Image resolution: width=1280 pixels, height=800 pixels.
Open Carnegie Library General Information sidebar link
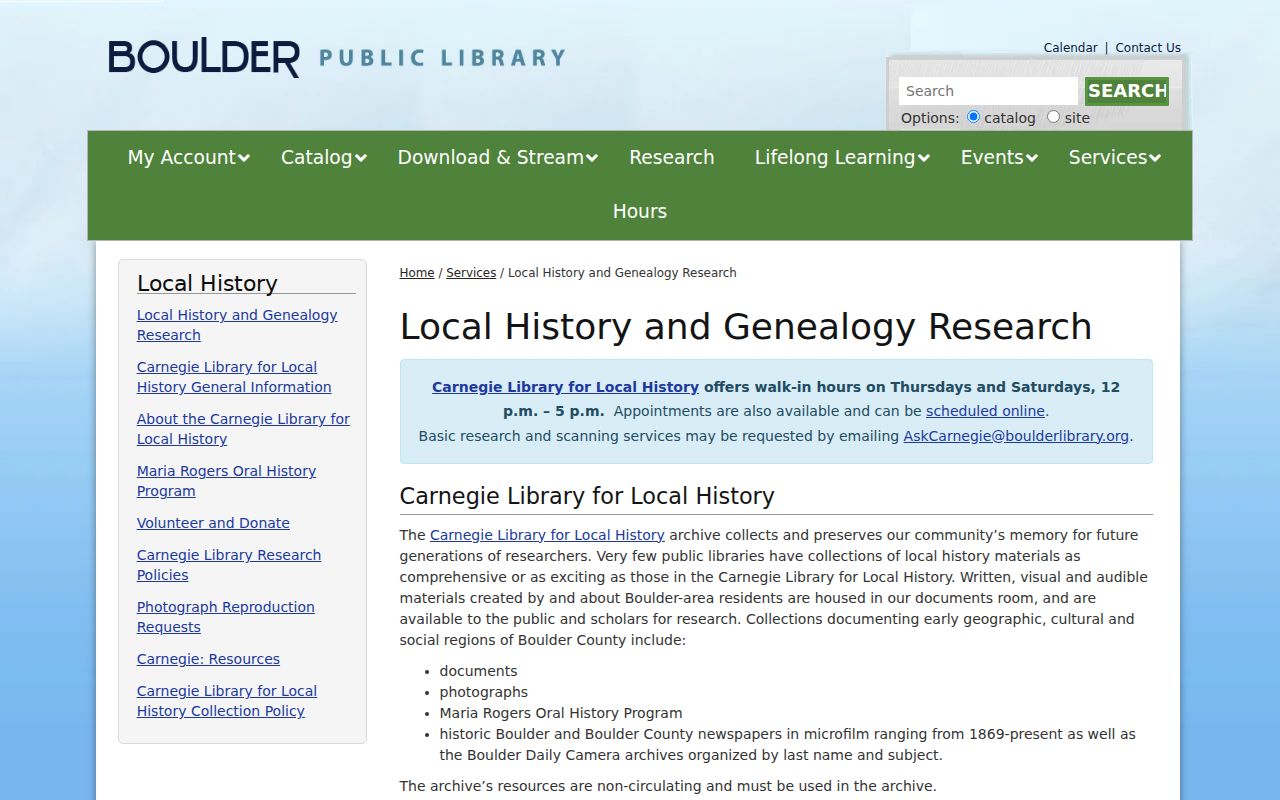[x=234, y=377]
